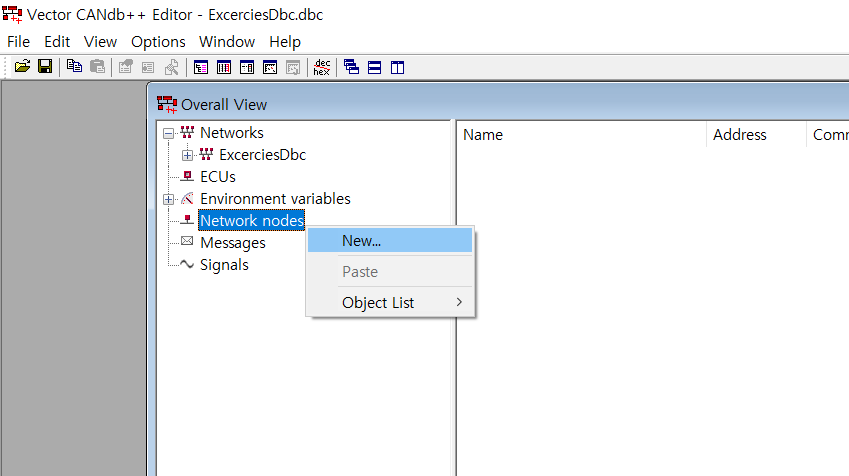Click the column-list view toolbar icon
The image size is (849, 476).
224,68
